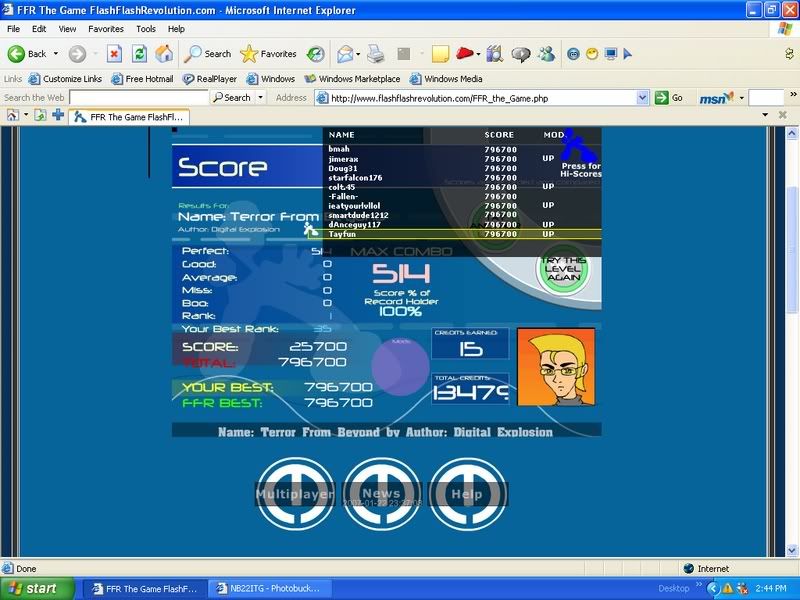The image size is (800, 600).
Task: Click the Print toolbar icon
Action: (x=376, y=54)
